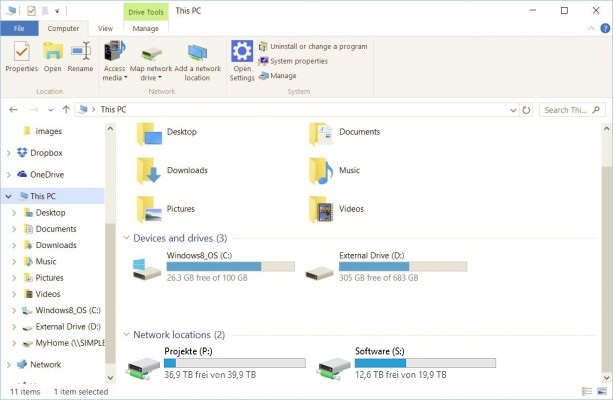Open Settings from the ribbon
This screenshot has width=613, height=400.
[242, 53]
